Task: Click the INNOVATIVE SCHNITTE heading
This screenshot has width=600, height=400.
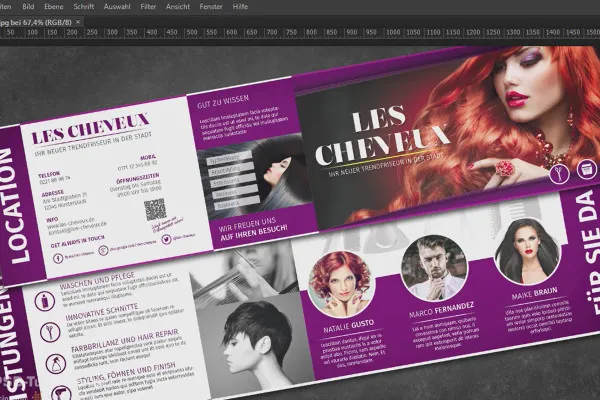Action: [102, 312]
